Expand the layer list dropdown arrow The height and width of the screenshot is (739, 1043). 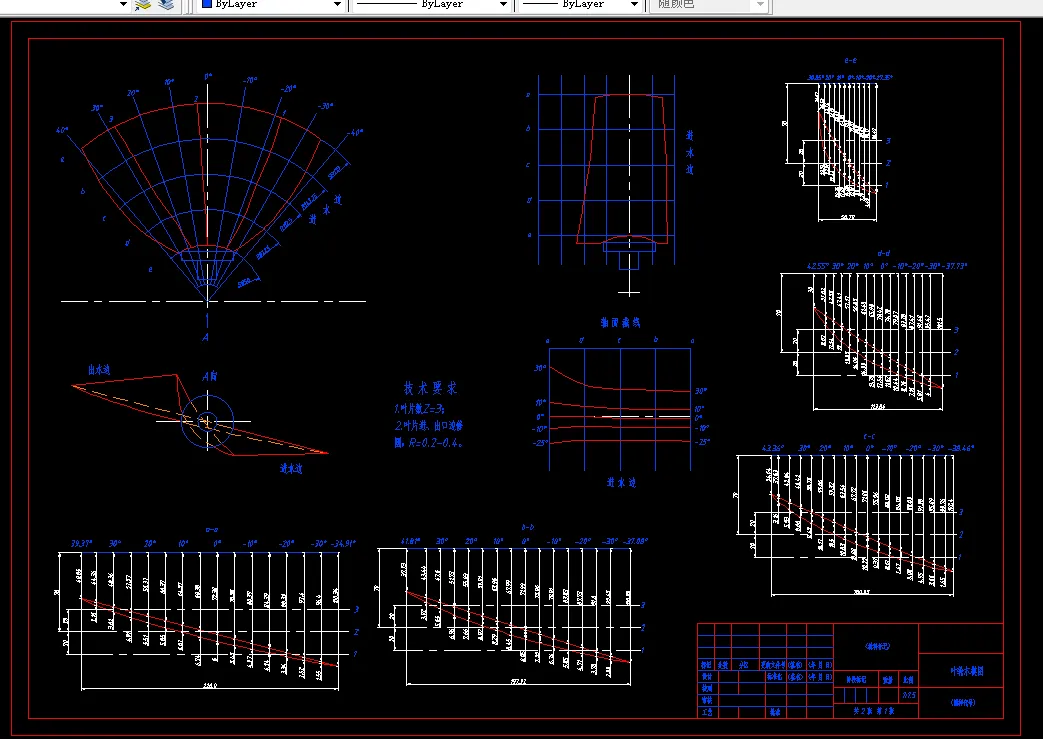click(x=123, y=5)
